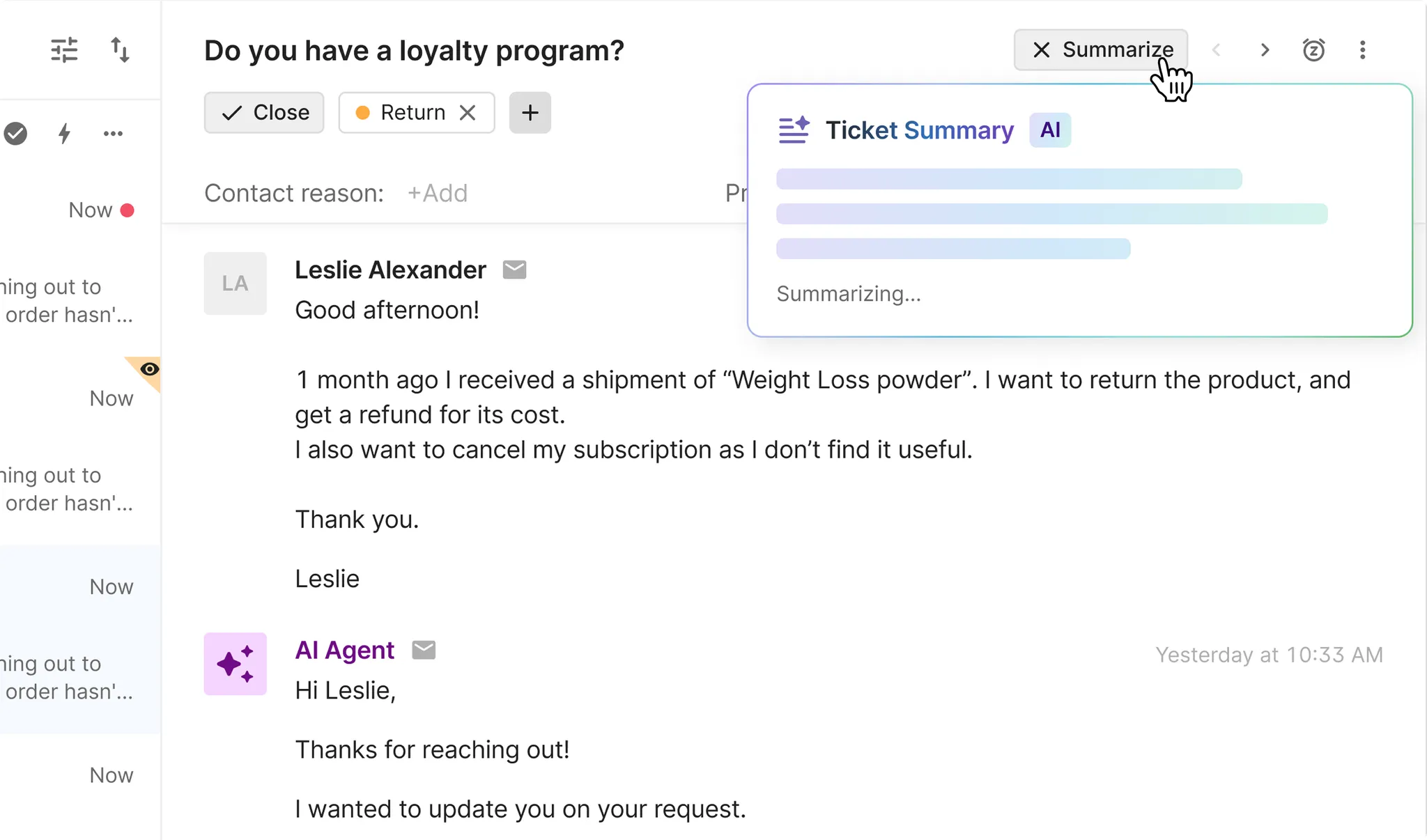The width and height of the screenshot is (1427, 840).
Task: Go to next ticket with right chevron
Action: 1265,50
